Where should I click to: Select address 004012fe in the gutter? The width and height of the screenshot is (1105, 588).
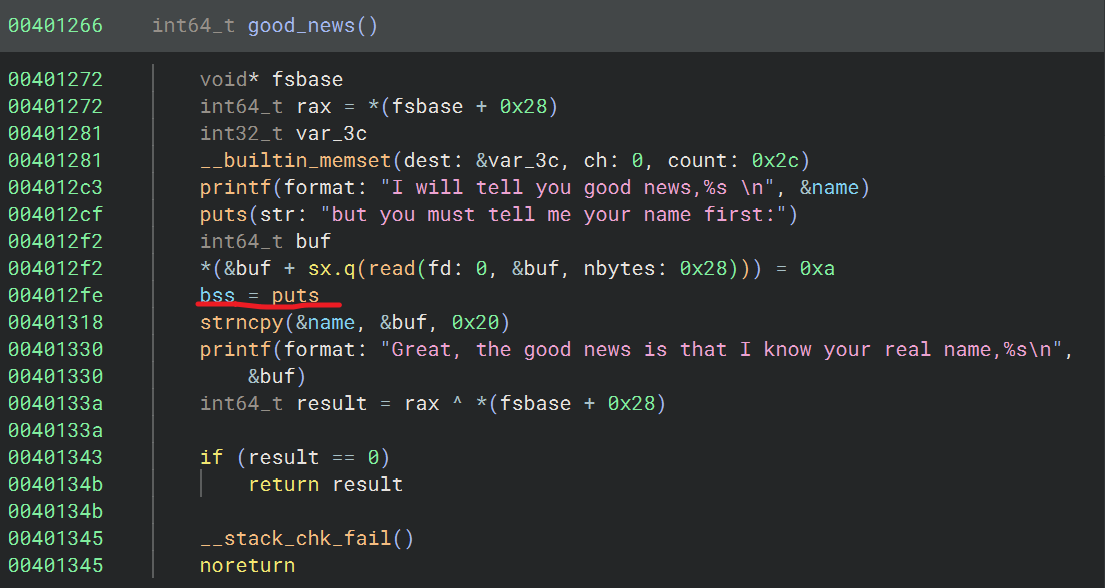coord(55,295)
